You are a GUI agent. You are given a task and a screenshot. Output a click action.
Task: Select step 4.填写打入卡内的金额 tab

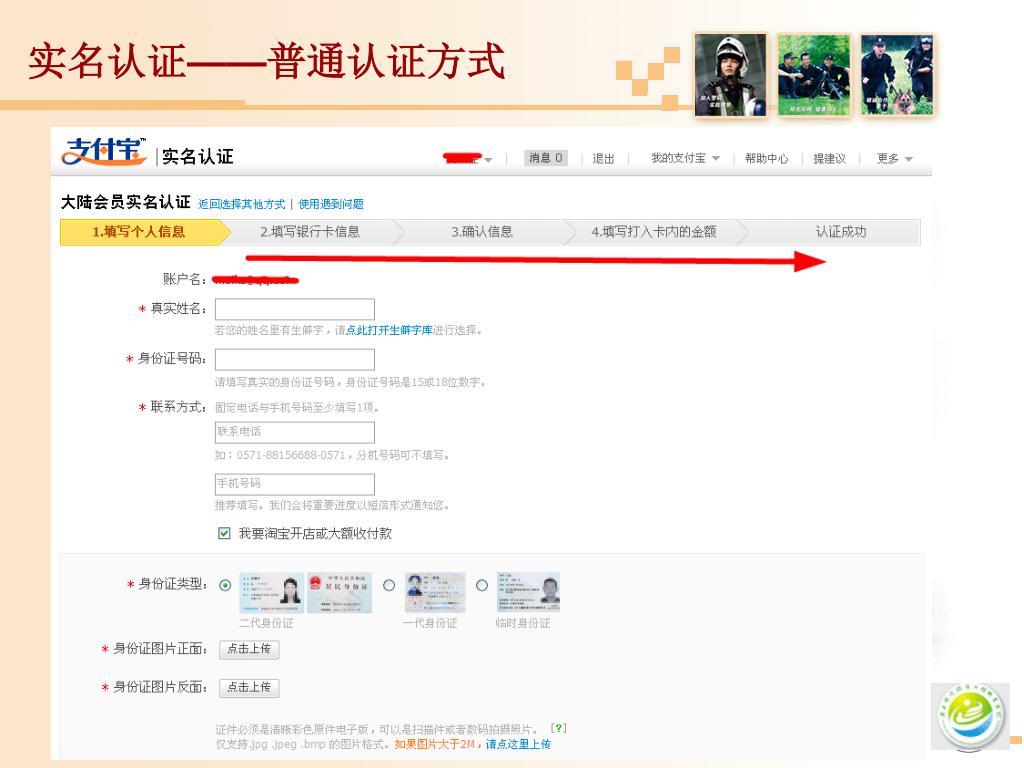[x=654, y=232]
